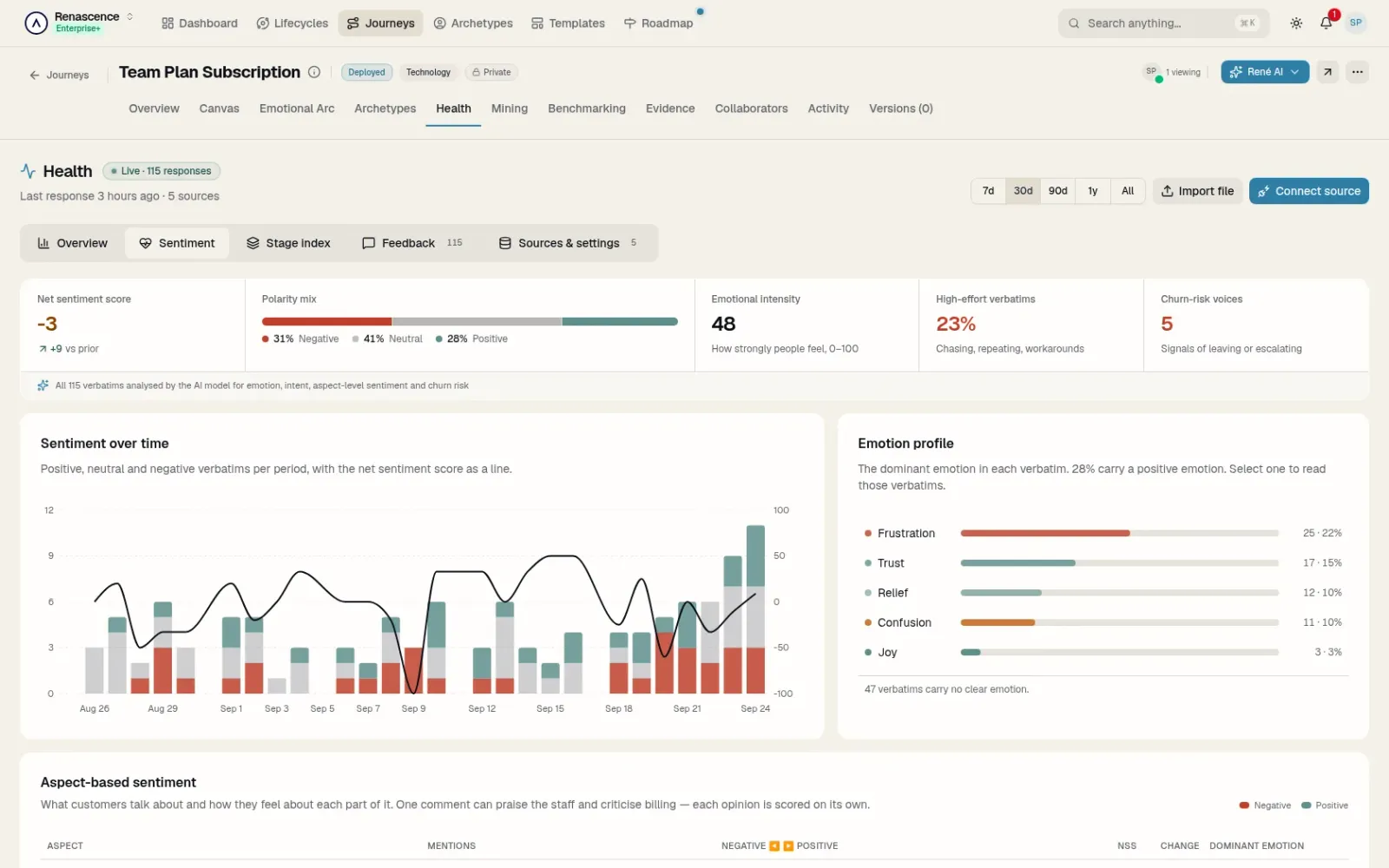Click the Search anything field
Viewport: 1389px width, 868px height.
click(x=1163, y=23)
